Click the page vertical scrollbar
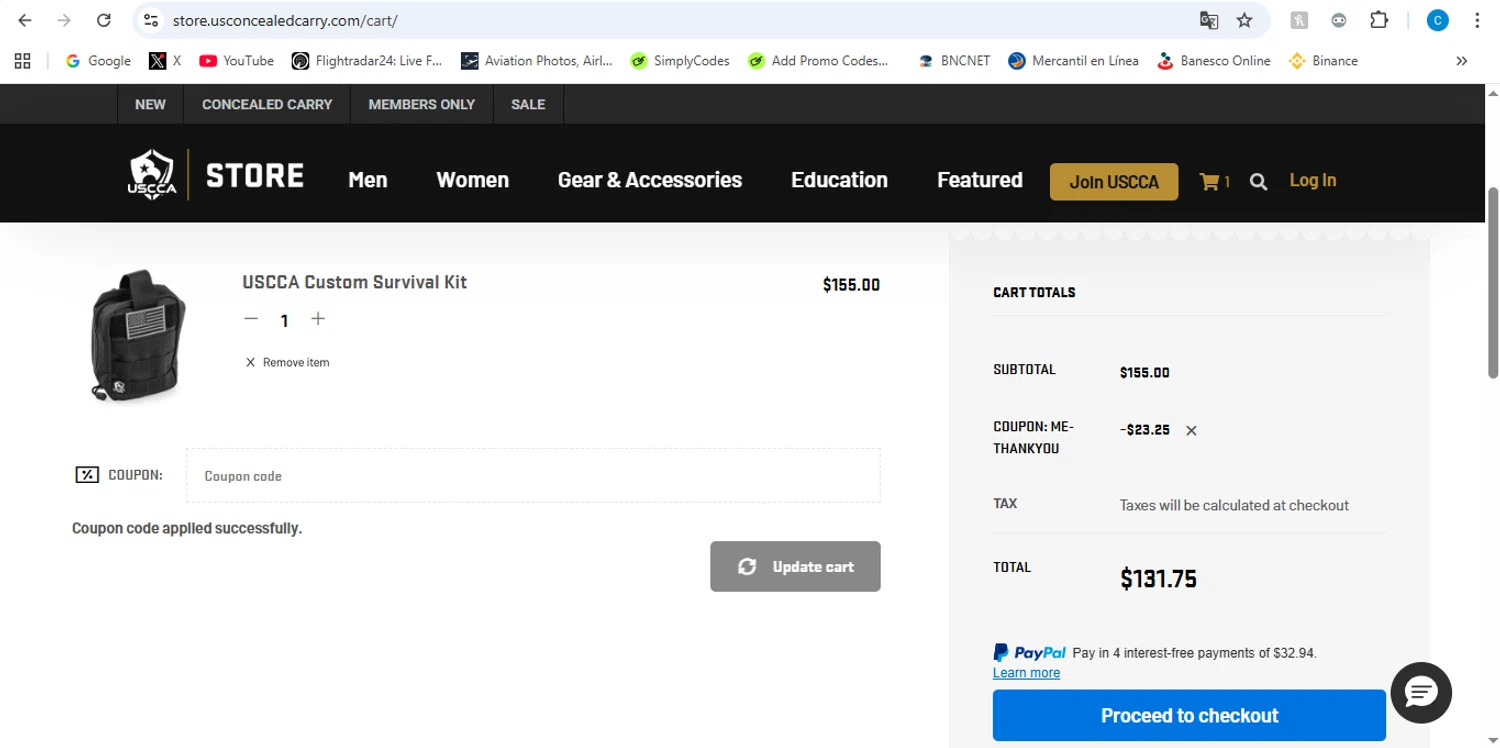 point(1493,283)
